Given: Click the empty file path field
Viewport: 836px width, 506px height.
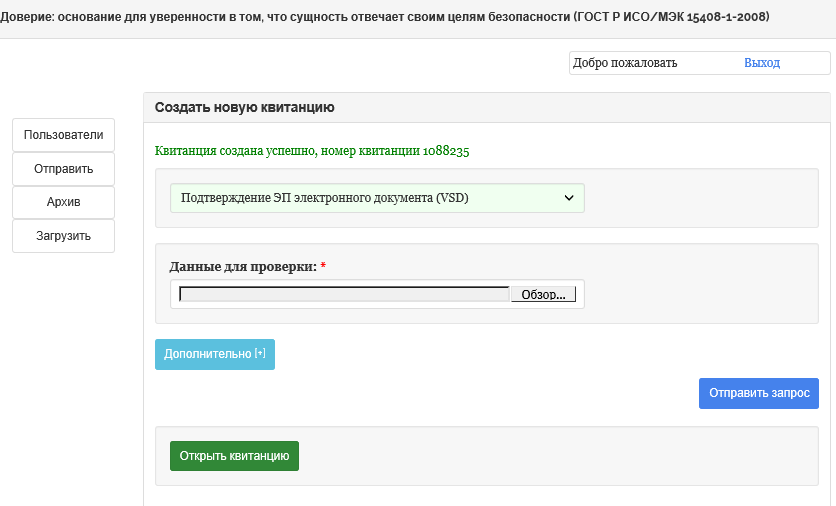Looking at the screenshot, I should [x=344, y=294].
